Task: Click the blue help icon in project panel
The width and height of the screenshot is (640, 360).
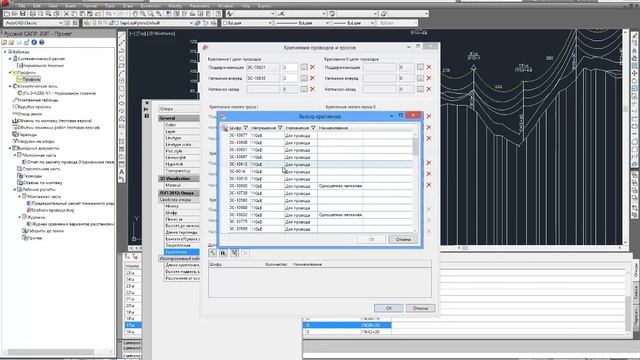Action: click(41, 42)
